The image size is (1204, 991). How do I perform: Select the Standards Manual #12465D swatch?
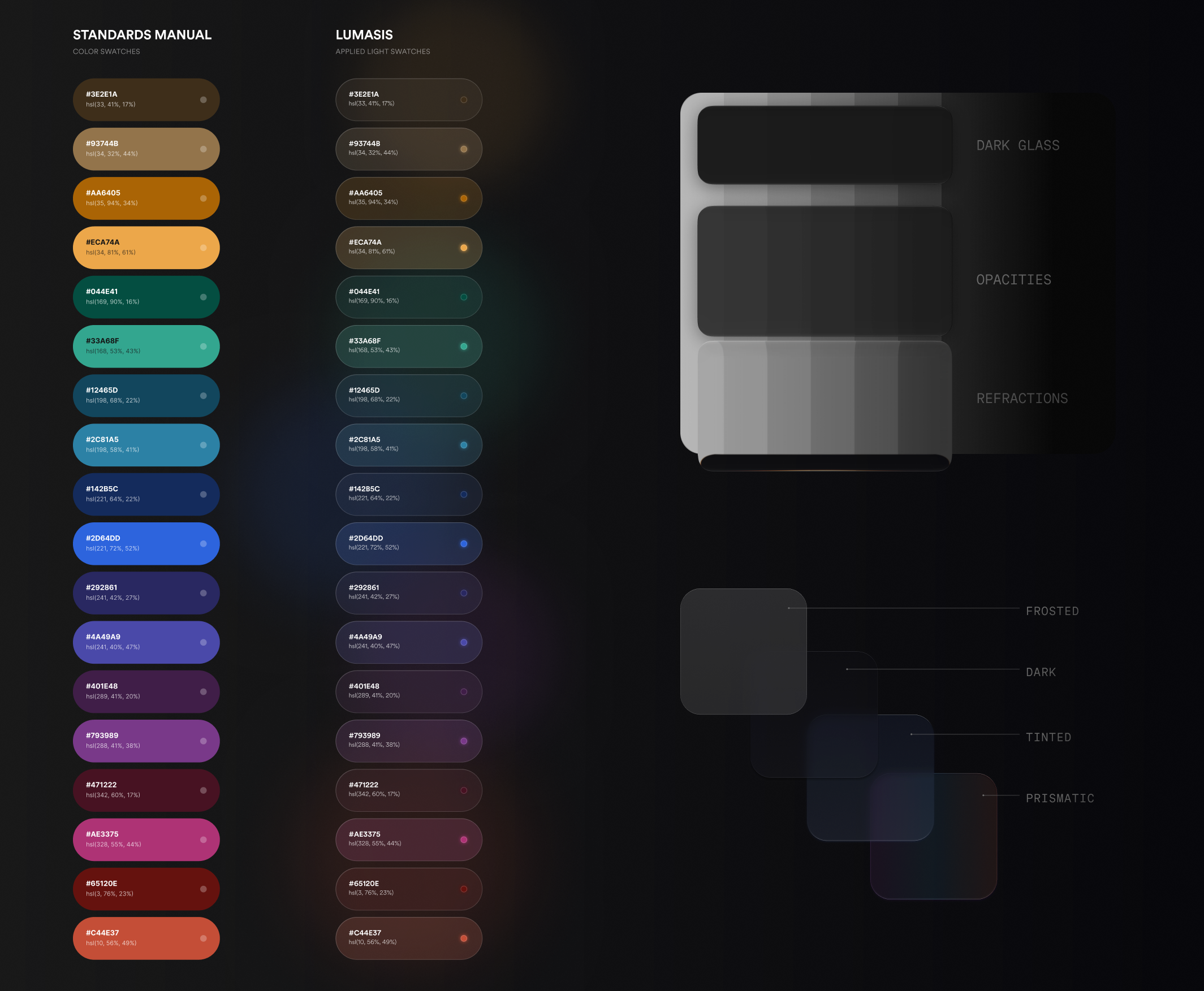[x=146, y=396]
